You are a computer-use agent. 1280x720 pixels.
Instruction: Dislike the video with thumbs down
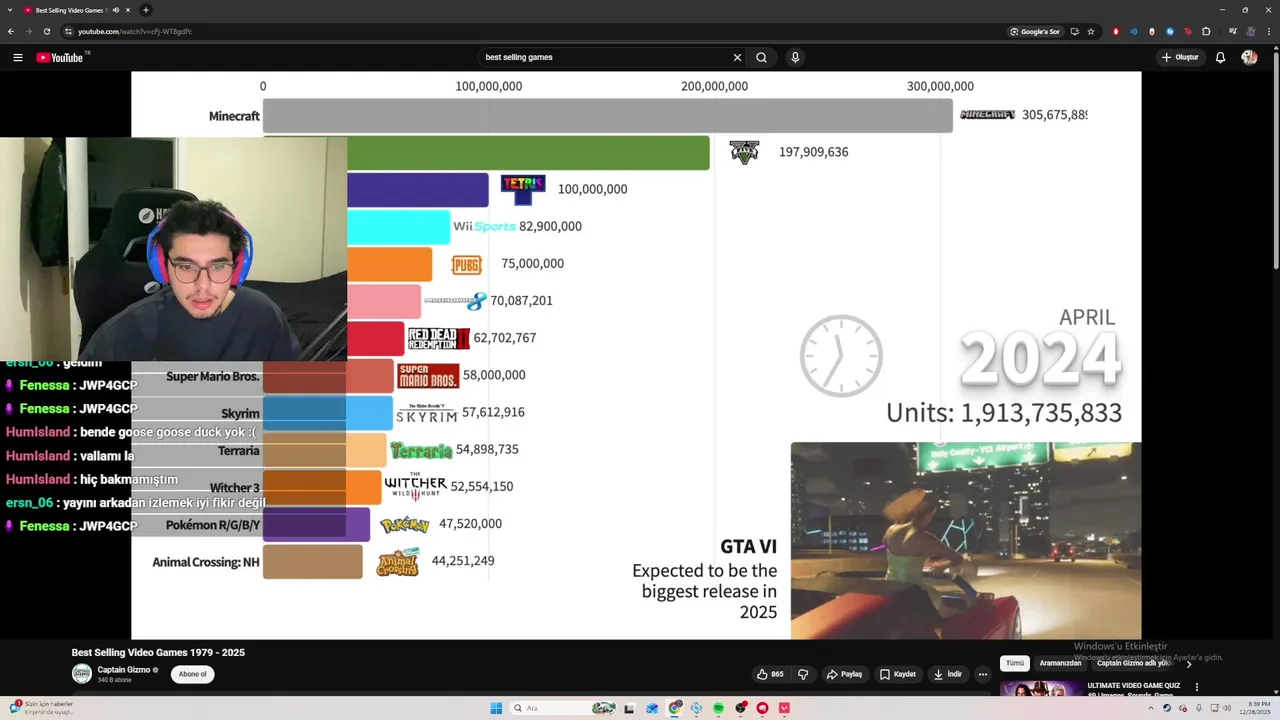pyautogui.click(x=803, y=674)
